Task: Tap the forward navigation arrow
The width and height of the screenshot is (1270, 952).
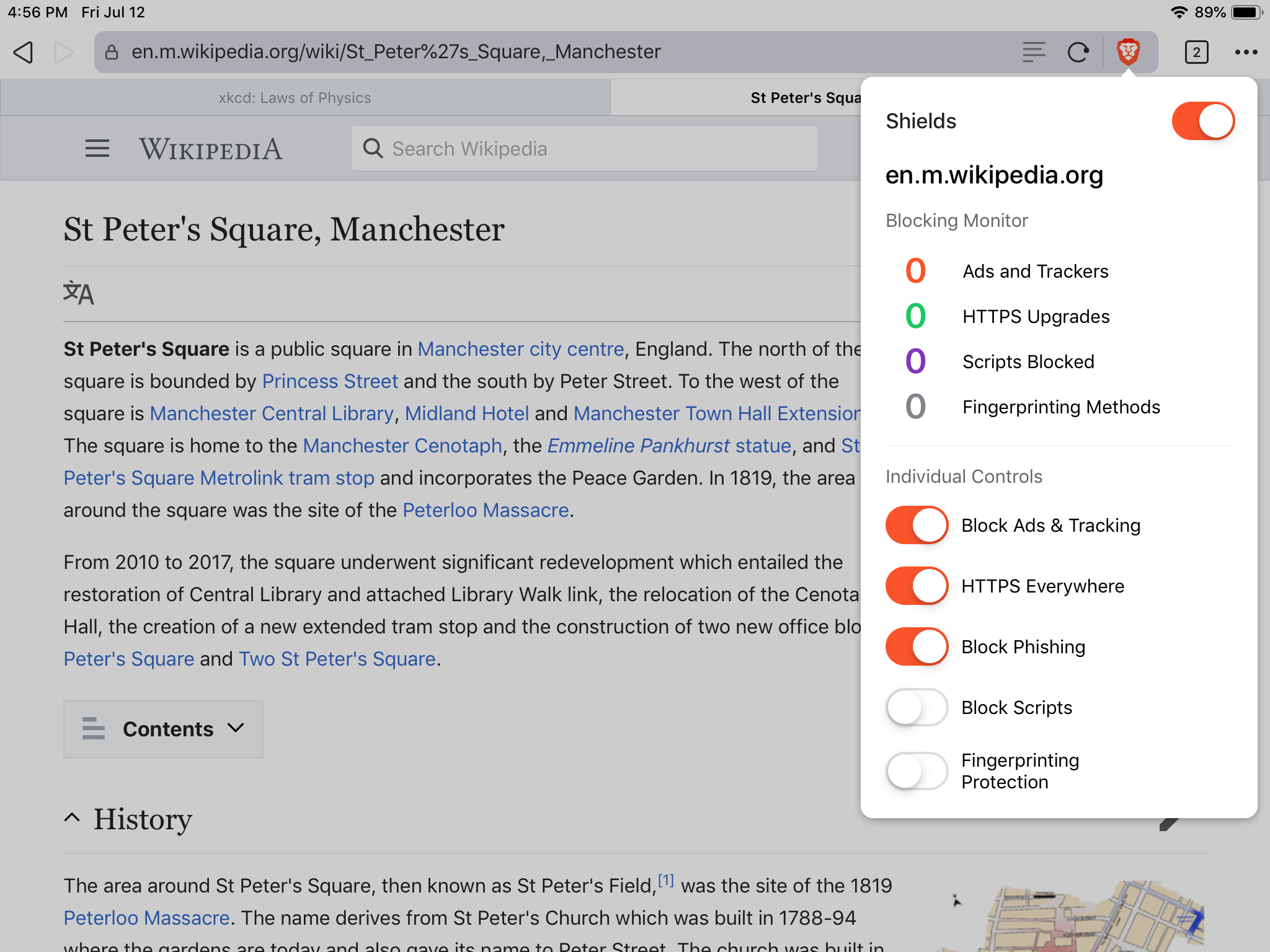Action: pos(63,52)
